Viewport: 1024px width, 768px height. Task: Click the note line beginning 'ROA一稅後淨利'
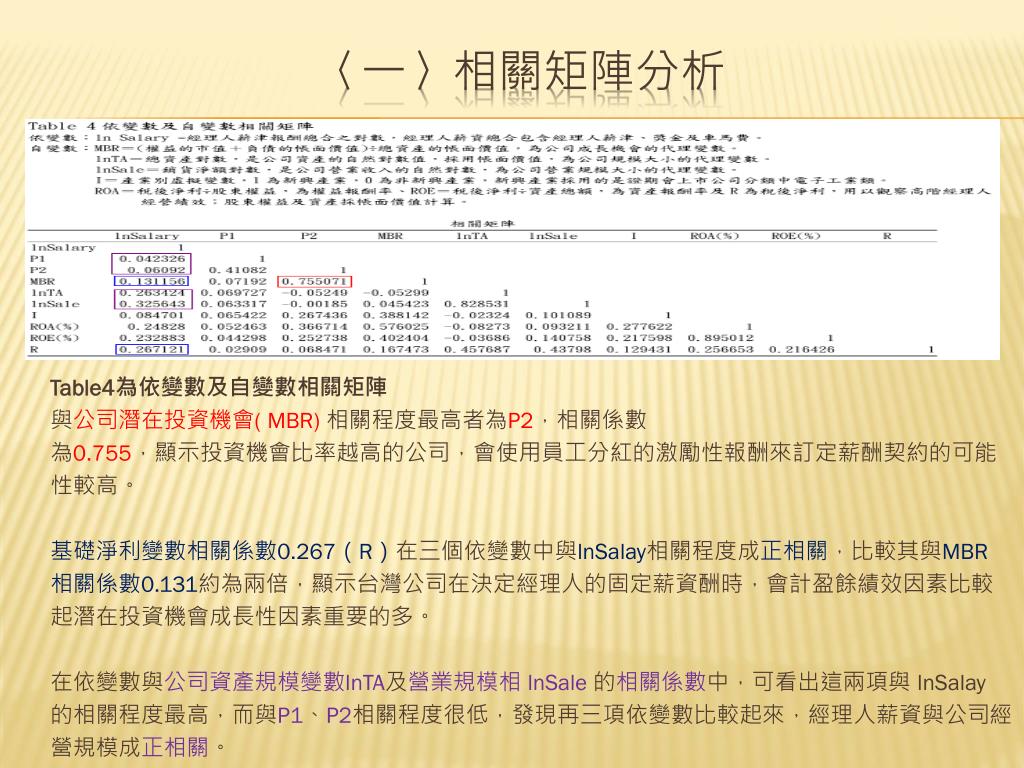(x=542, y=191)
